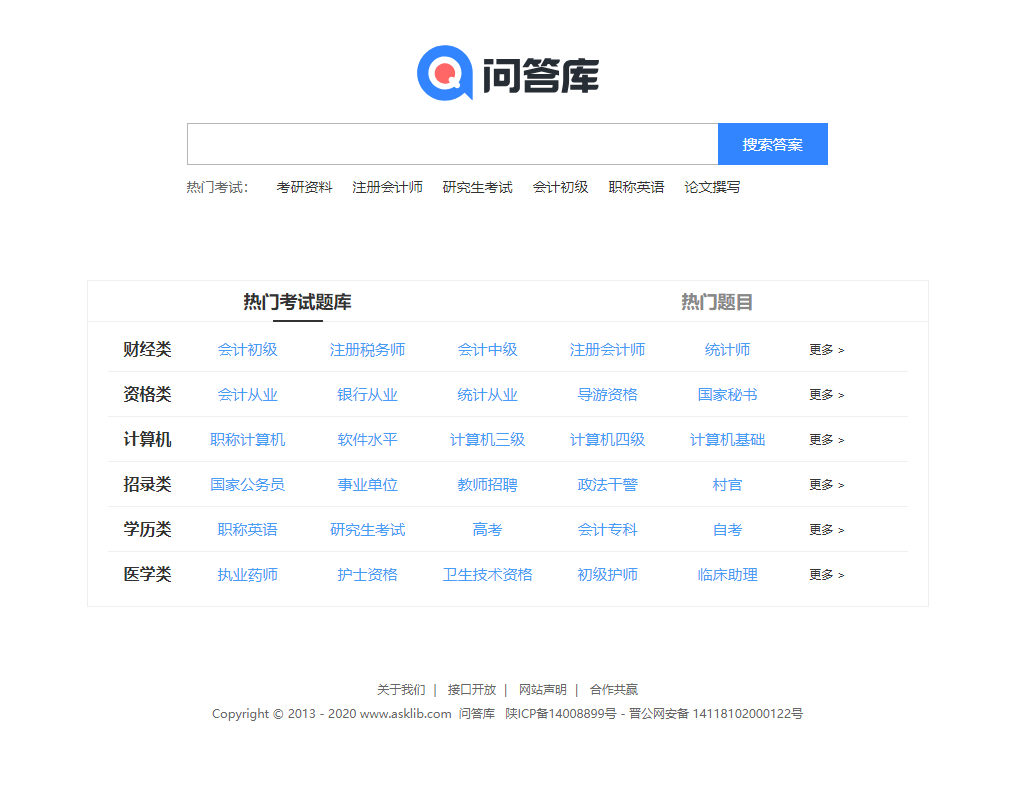
Task: Open hot exam link 考研资料
Action: pos(304,187)
